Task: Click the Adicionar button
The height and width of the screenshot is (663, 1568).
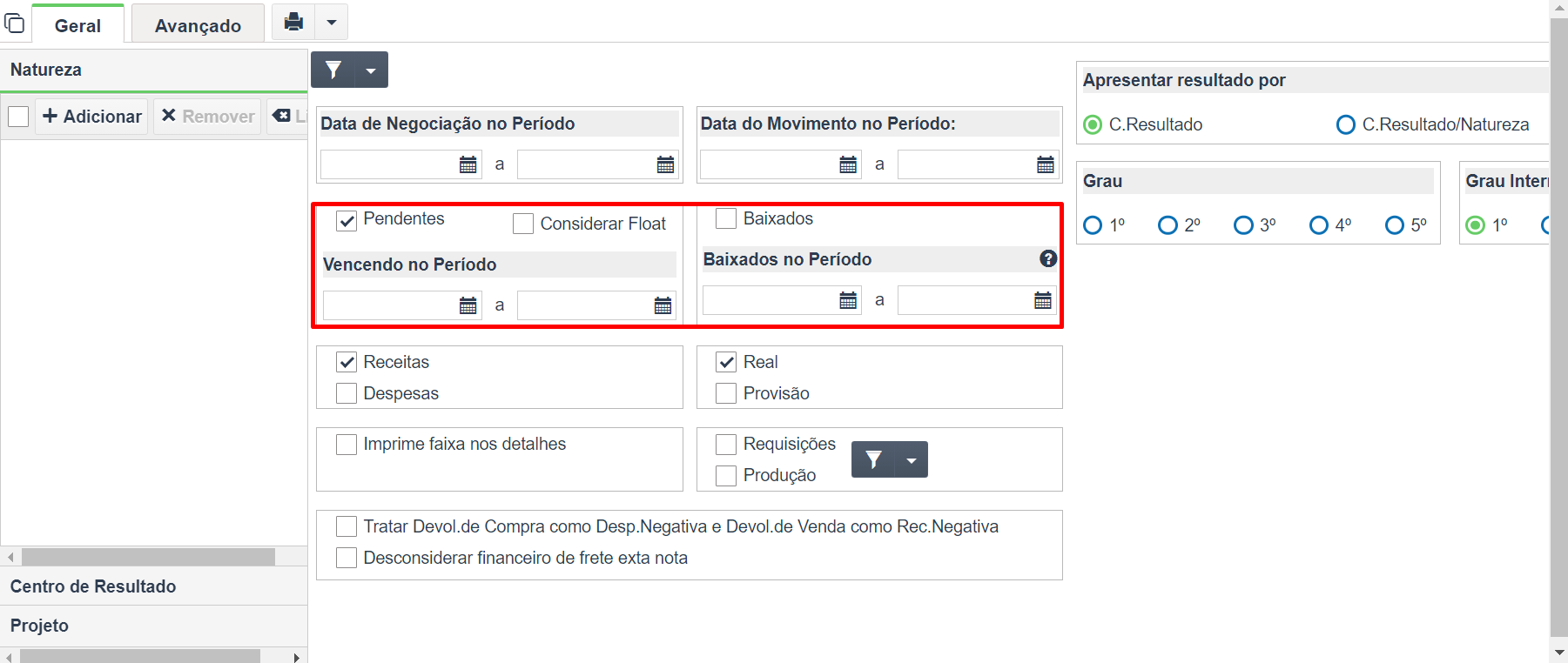Action: (91, 117)
